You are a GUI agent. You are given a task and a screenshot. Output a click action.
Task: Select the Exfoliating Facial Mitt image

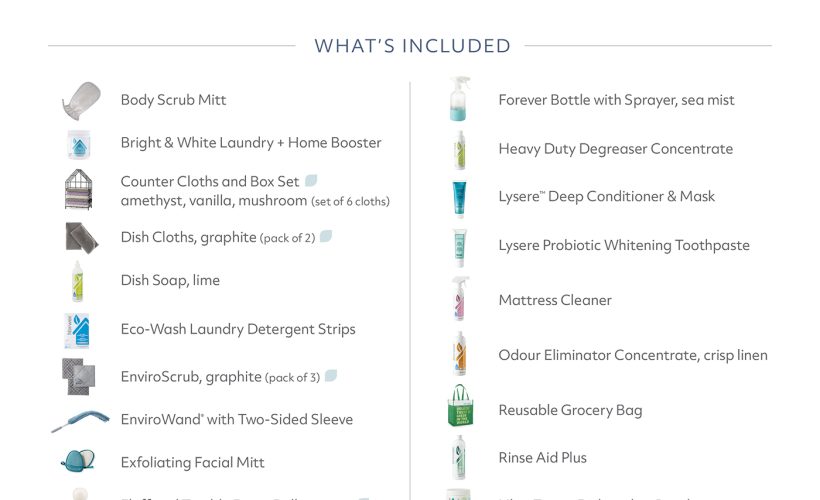point(78,462)
